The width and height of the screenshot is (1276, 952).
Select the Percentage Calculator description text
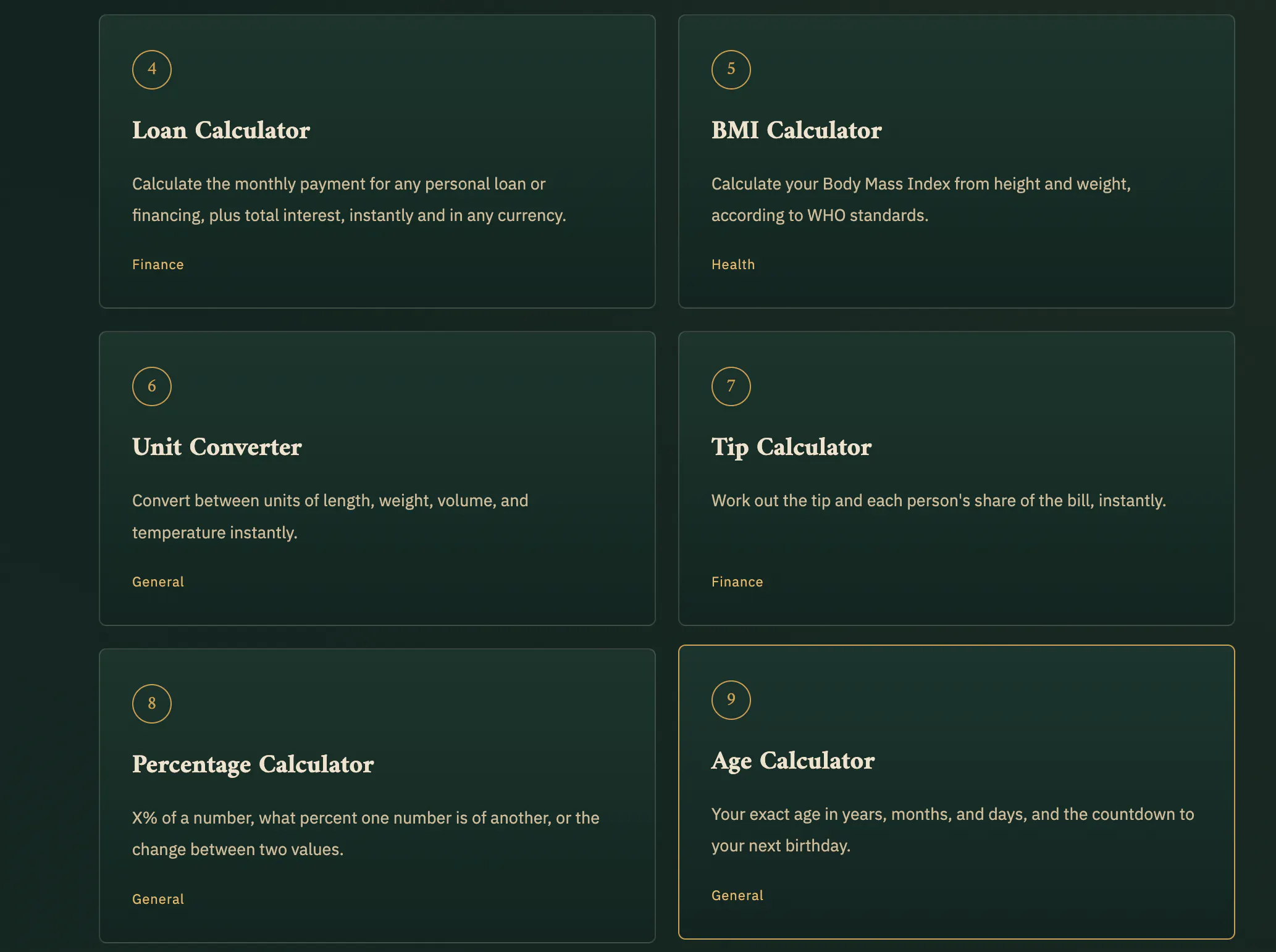(x=366, y=833)
